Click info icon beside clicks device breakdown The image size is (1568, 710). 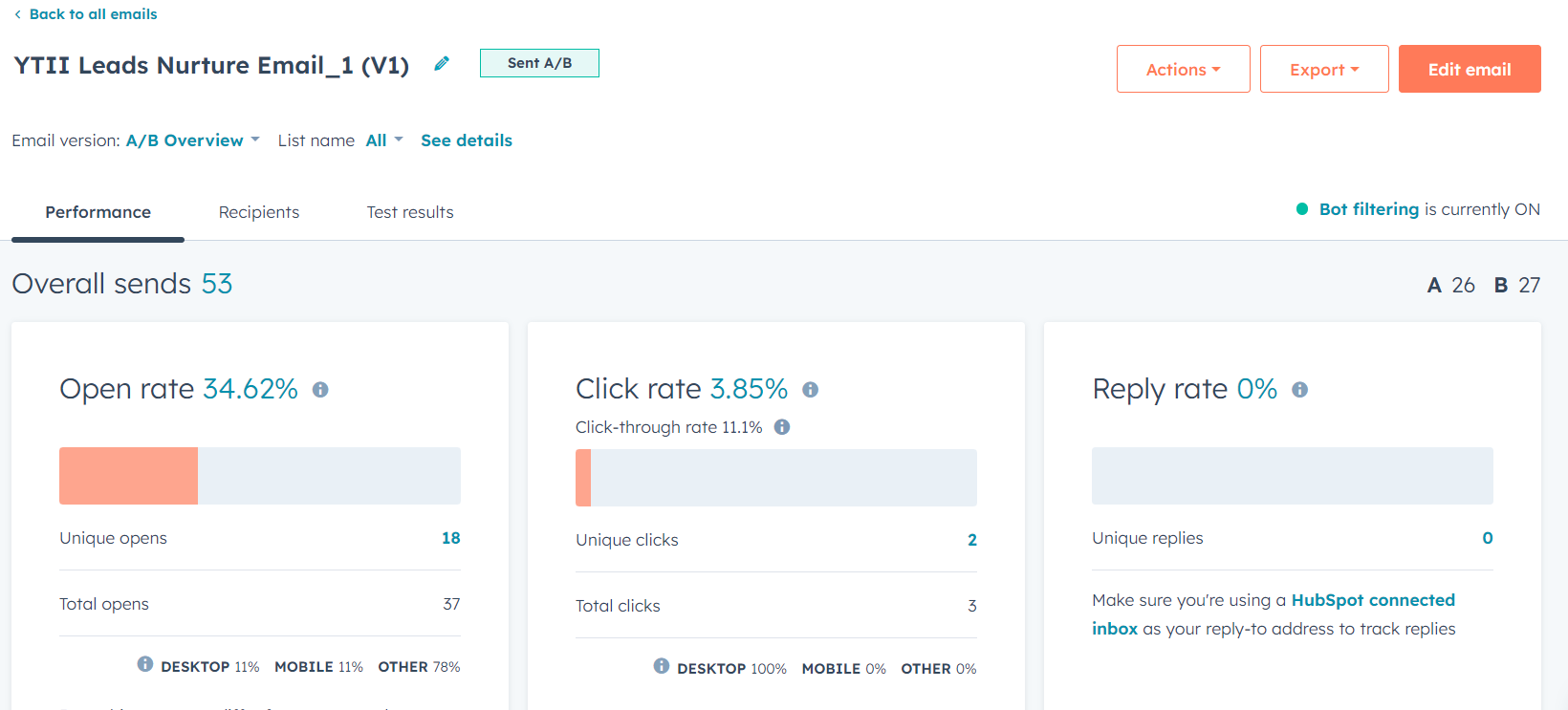click(x=662, y=666)
